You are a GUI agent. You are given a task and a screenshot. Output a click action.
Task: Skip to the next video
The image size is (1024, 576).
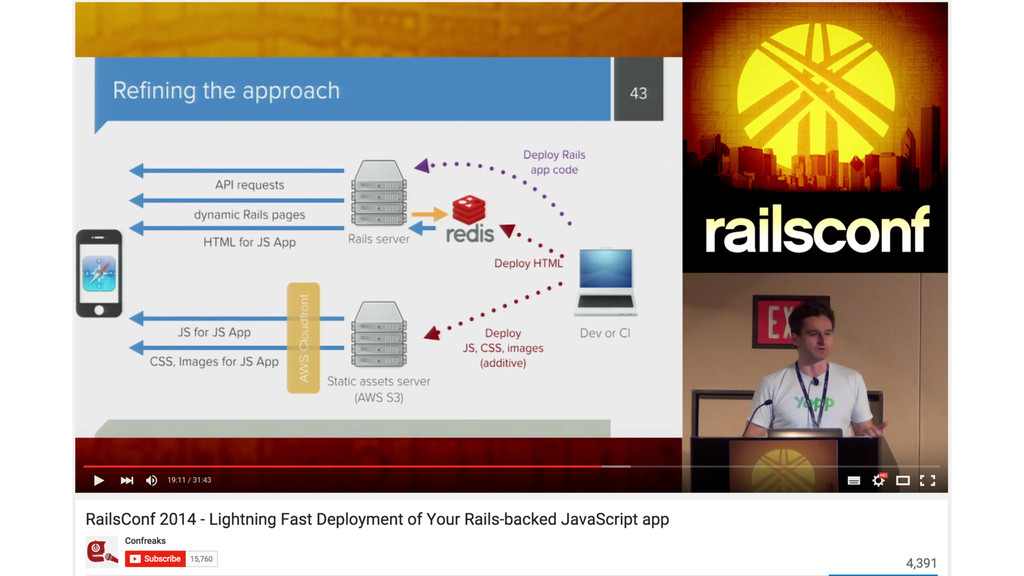tap(127, 480)
